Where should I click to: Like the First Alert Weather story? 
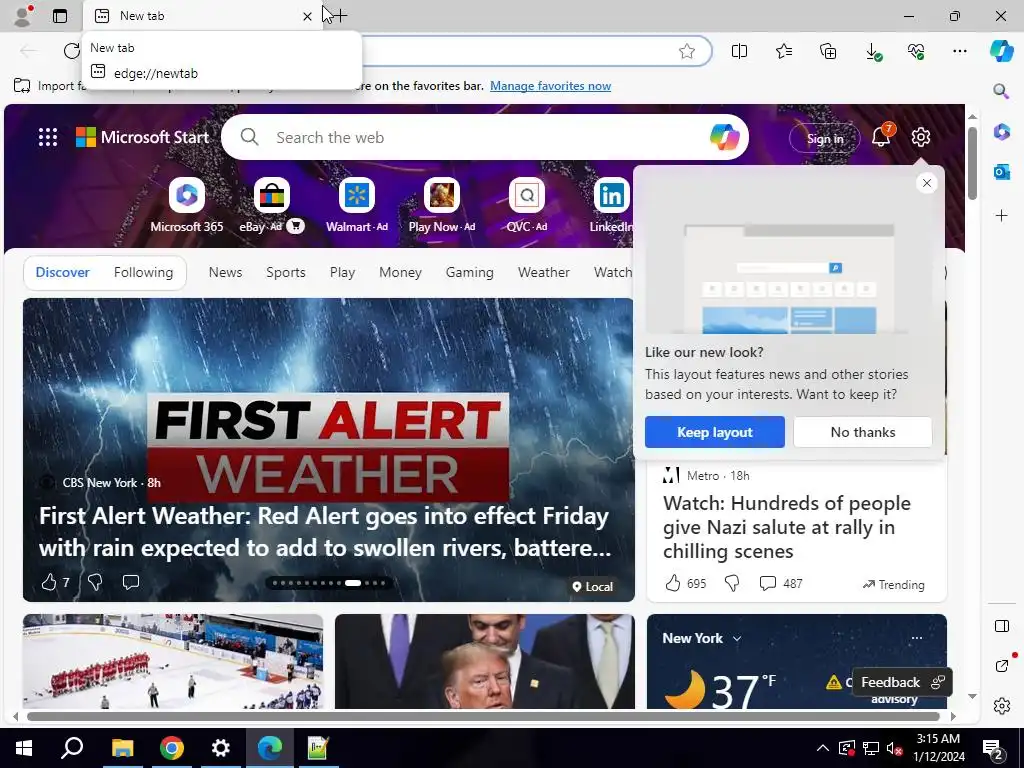pos(49,582)
